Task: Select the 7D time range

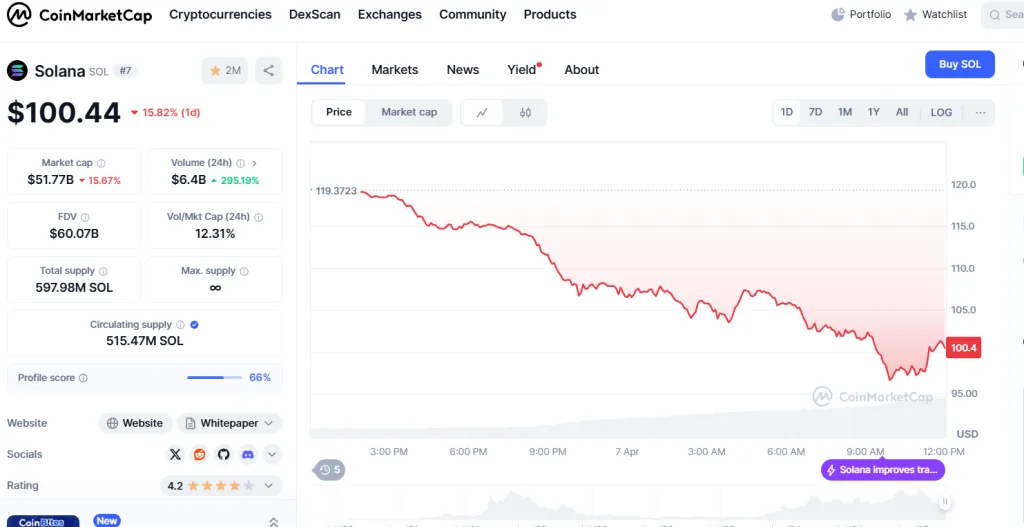Action: click(x=815, y=112)
